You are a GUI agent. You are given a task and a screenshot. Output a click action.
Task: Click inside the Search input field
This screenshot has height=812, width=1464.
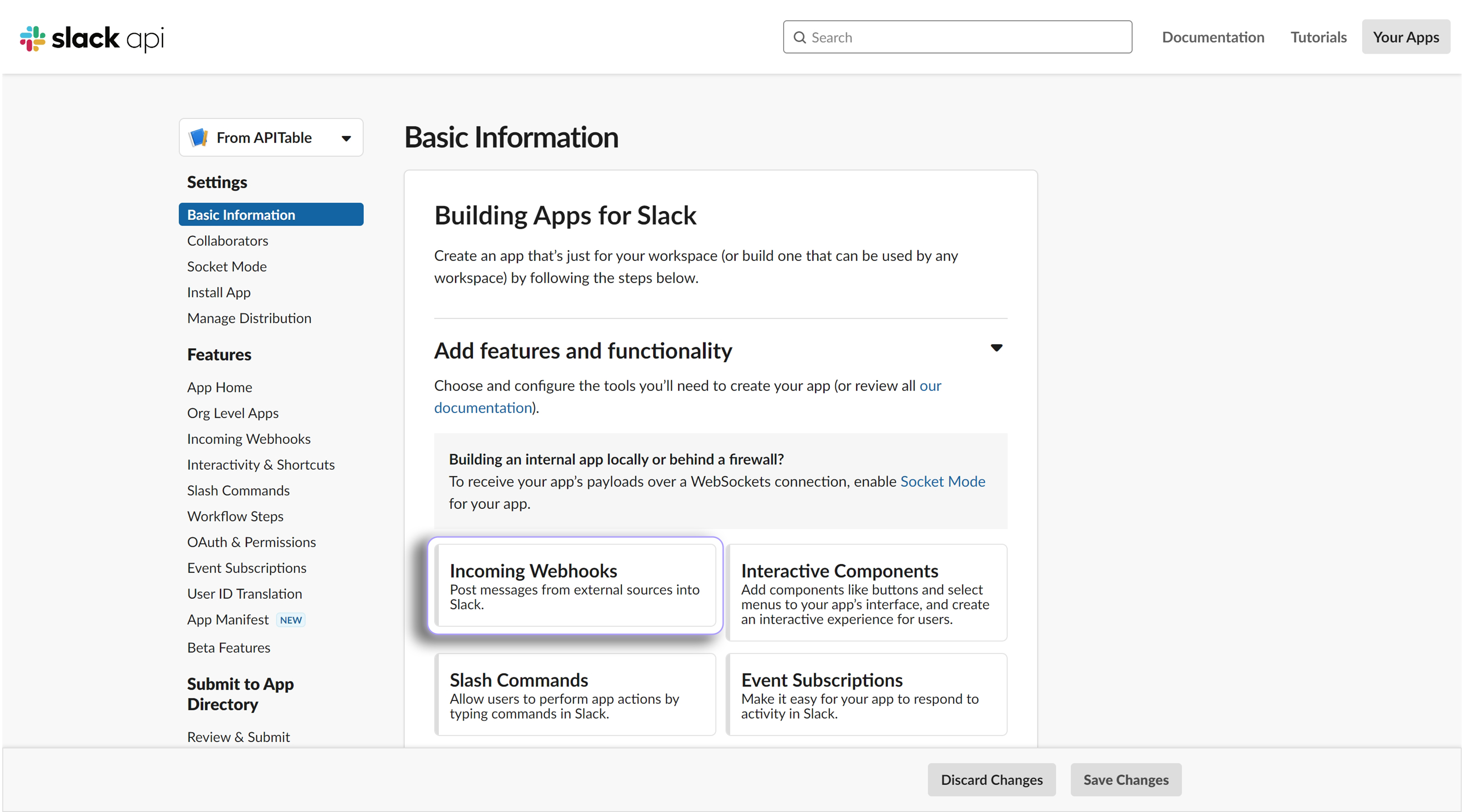tap(956, 37)
